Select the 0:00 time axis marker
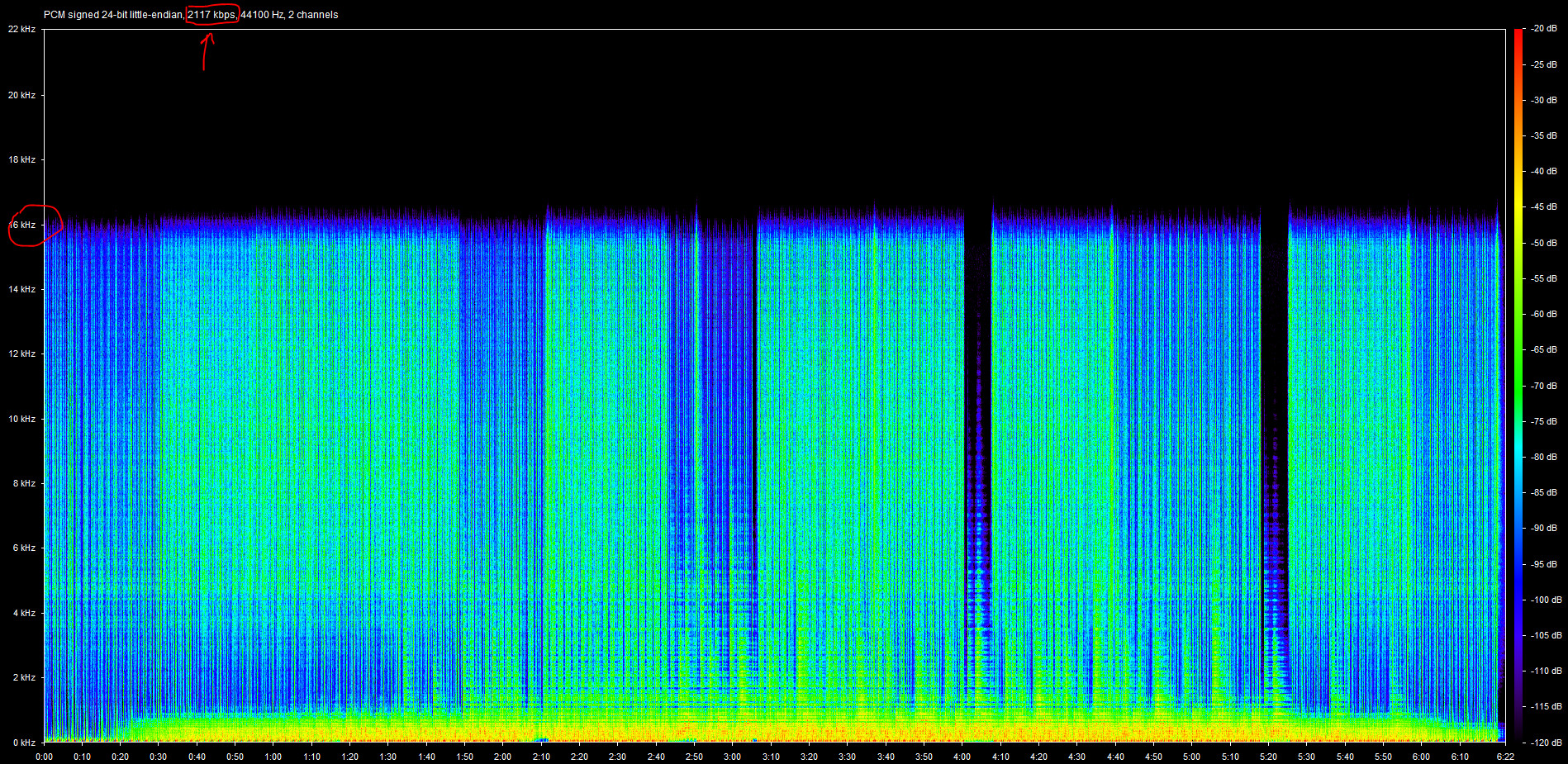Image resolution: width=1568 pixels, height=764 pixels. 45,757
